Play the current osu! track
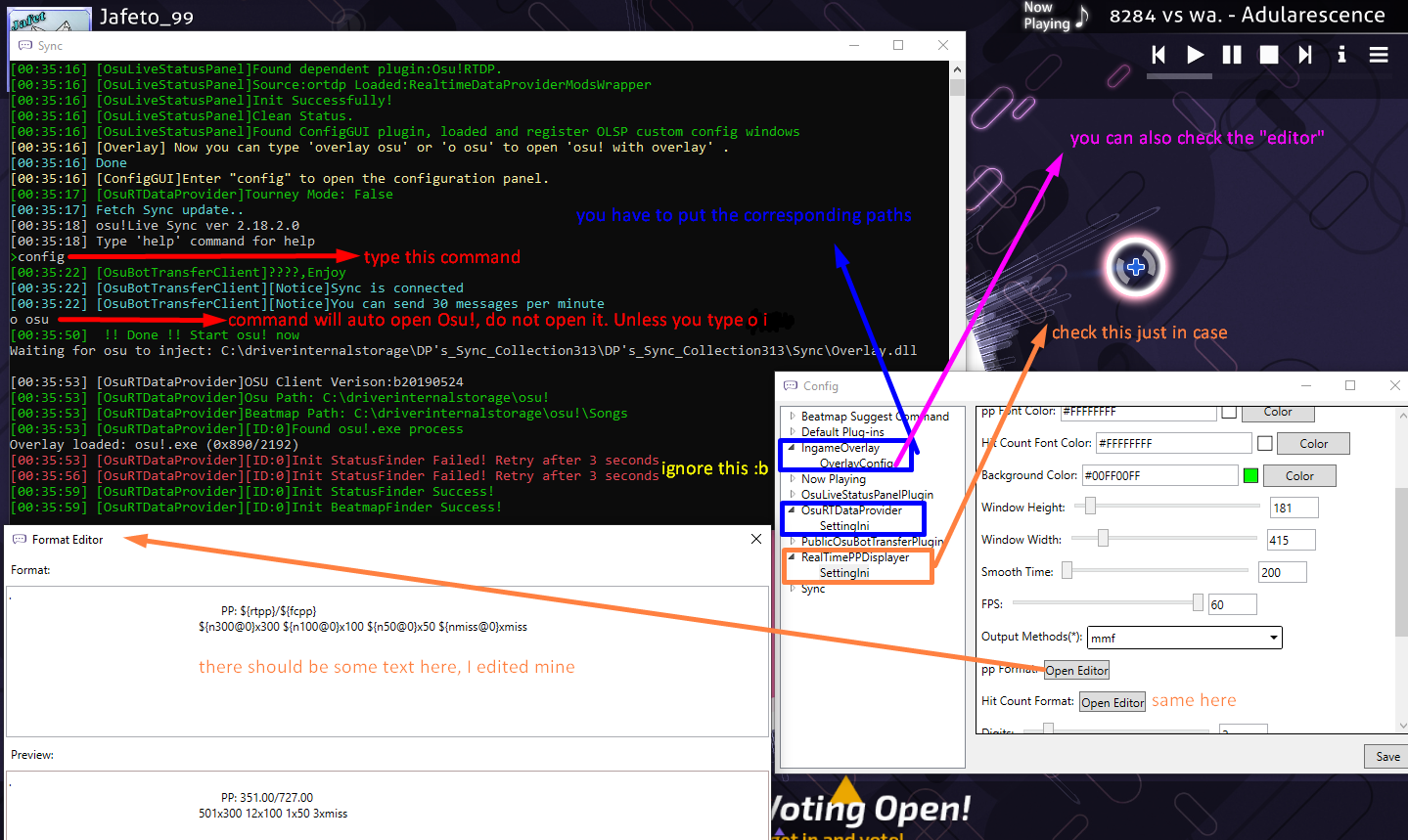This screenshot has height=840, width=1408. (x=1195, y=55)
